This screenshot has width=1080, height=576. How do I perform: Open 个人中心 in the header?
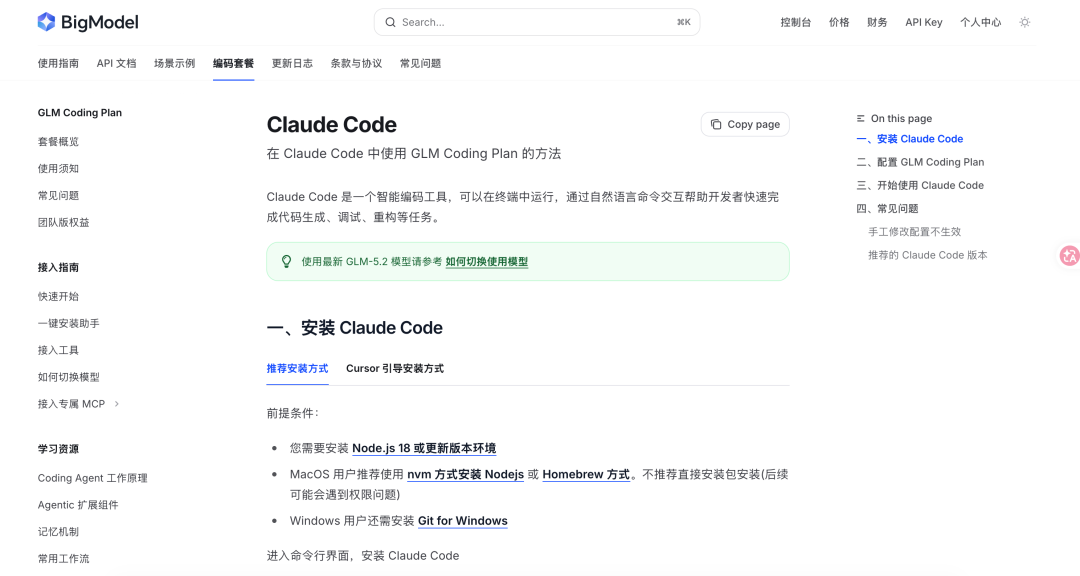point(981,22)
